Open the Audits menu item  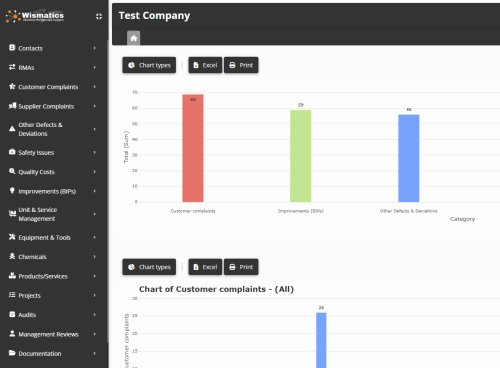pyautogui.click(x=53, y=315)
